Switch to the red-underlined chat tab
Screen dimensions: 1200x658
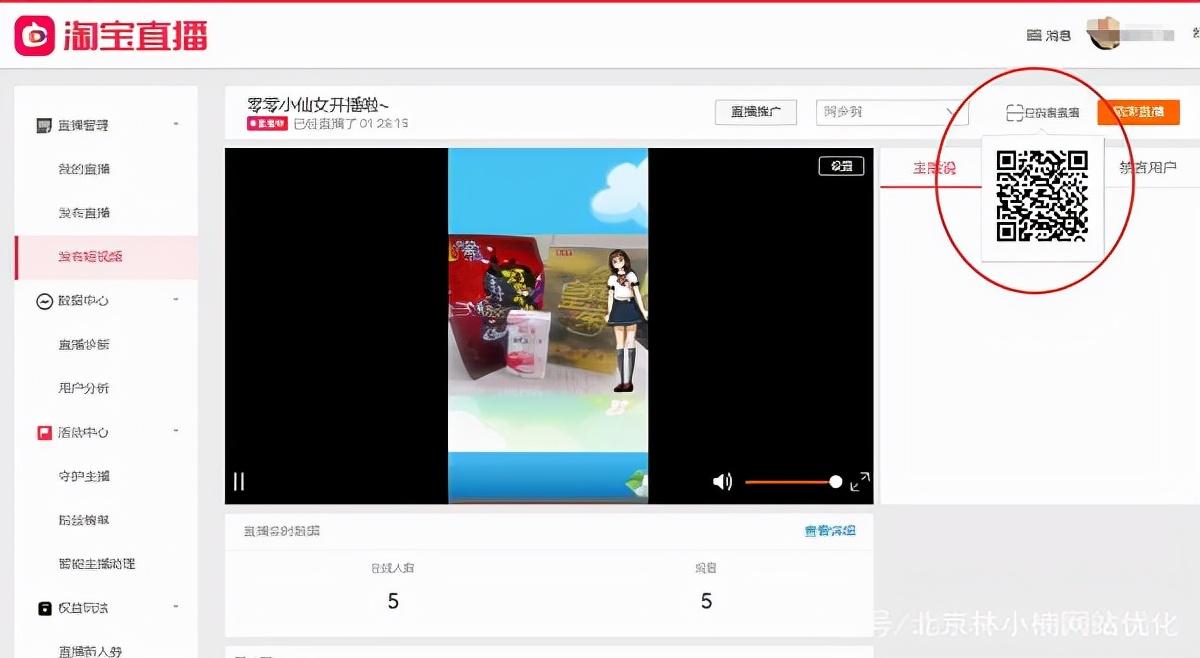(x=933, y=168)
